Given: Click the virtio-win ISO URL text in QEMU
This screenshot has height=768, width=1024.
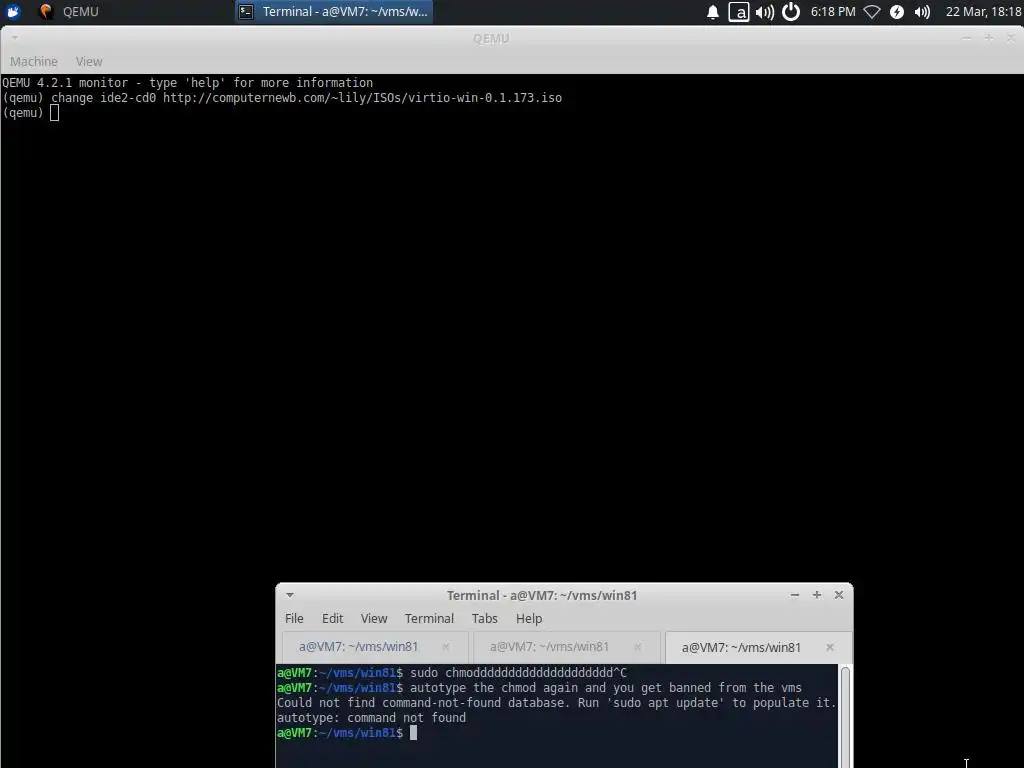Looking at the screenshot, I should pyautogui.click(x=362, y=98).
